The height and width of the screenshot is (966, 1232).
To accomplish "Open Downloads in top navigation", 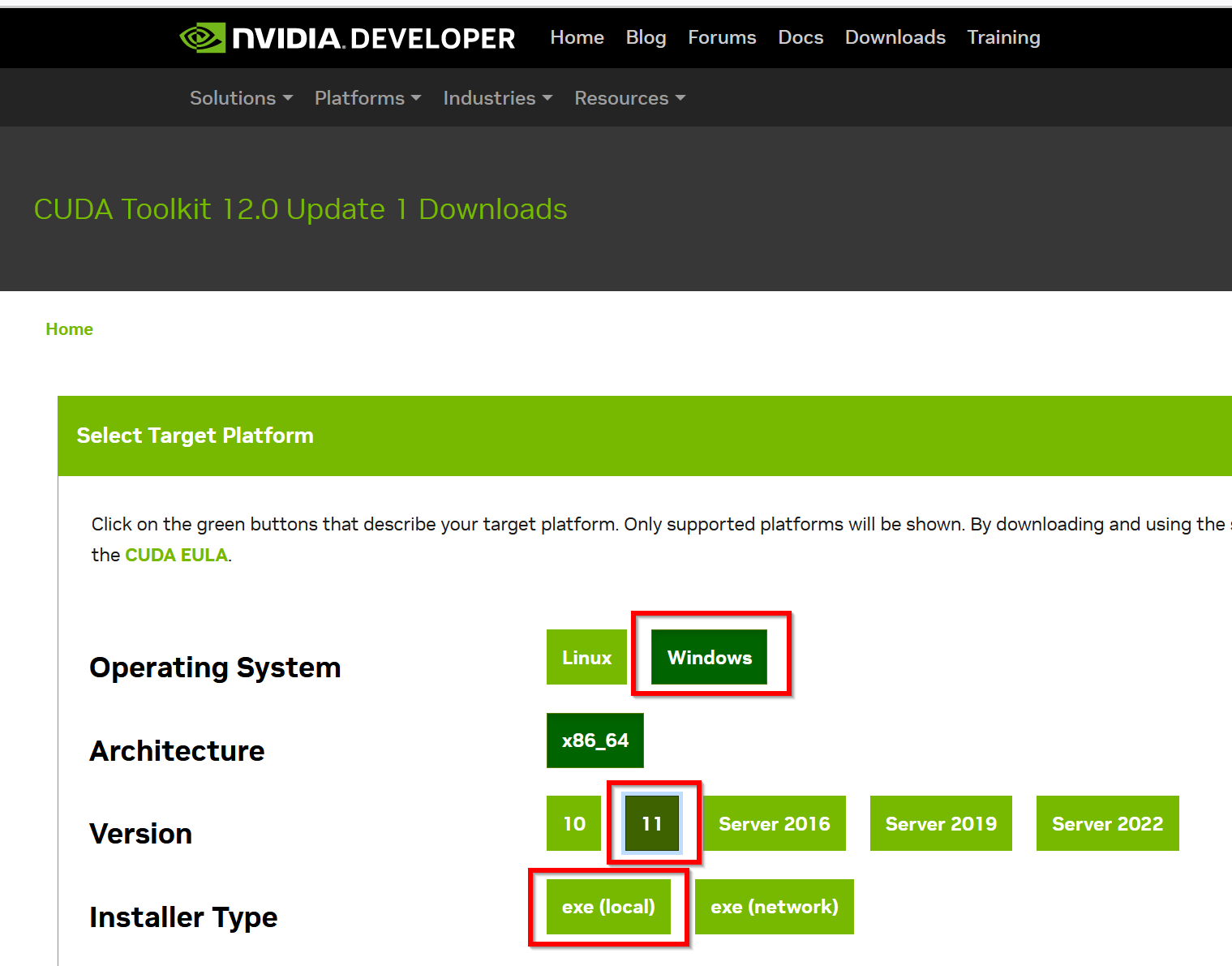I will point(895,37).
